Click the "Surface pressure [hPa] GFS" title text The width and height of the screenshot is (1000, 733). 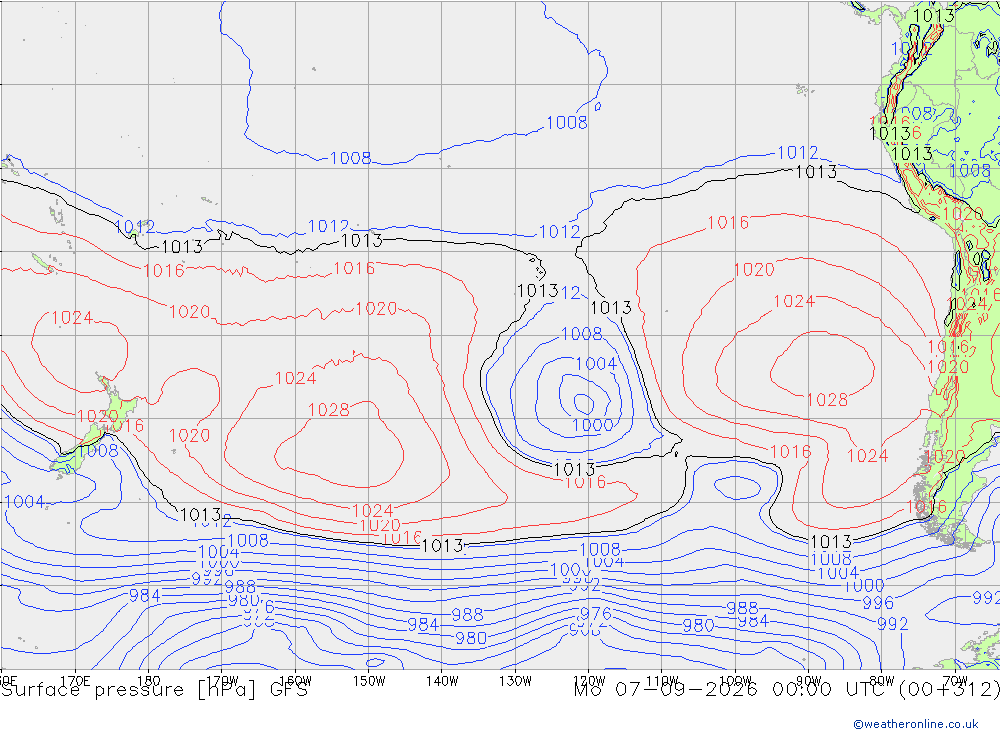[x=154, y=690]
